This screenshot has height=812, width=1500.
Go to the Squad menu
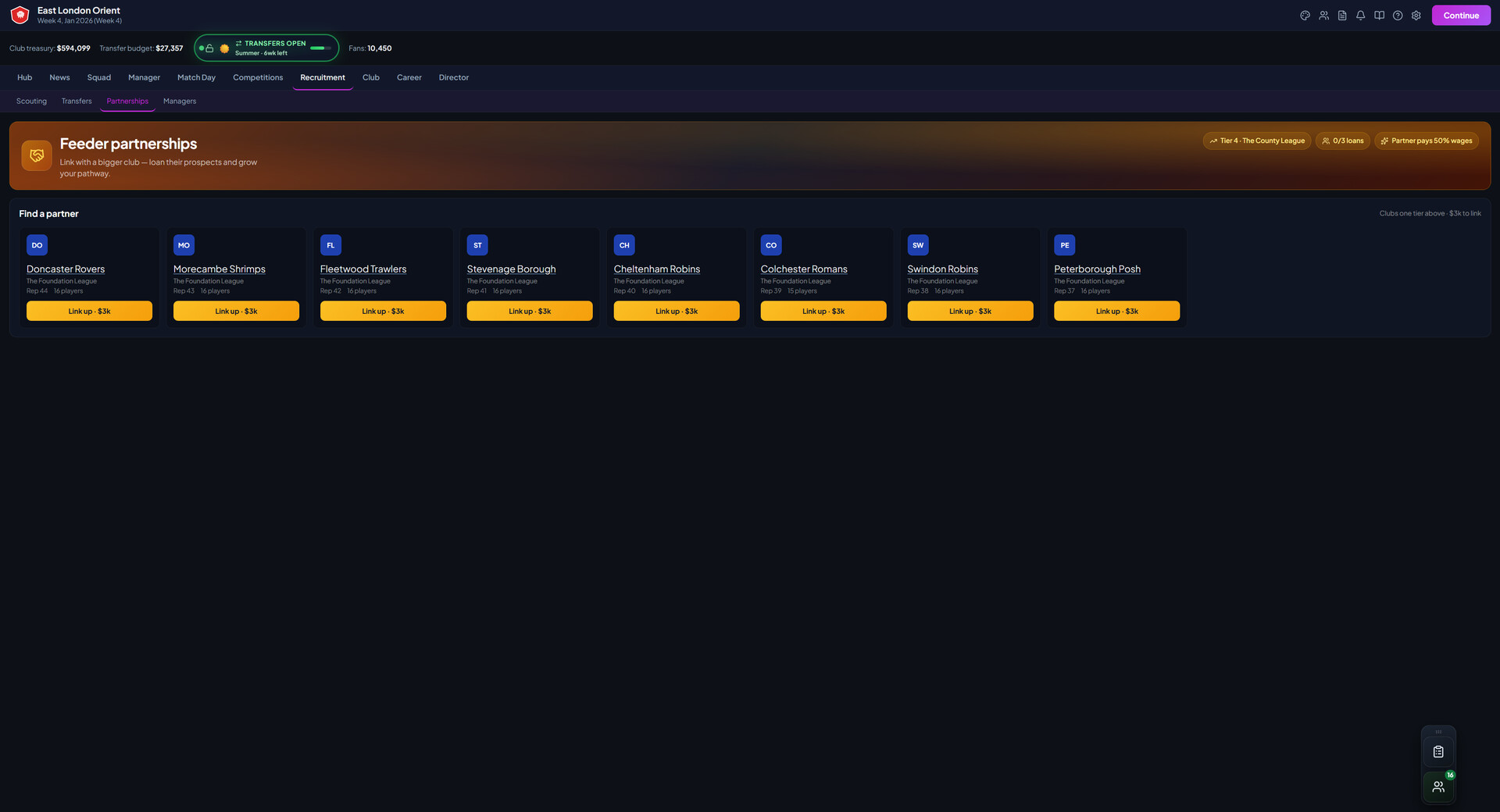click(99, 77)
